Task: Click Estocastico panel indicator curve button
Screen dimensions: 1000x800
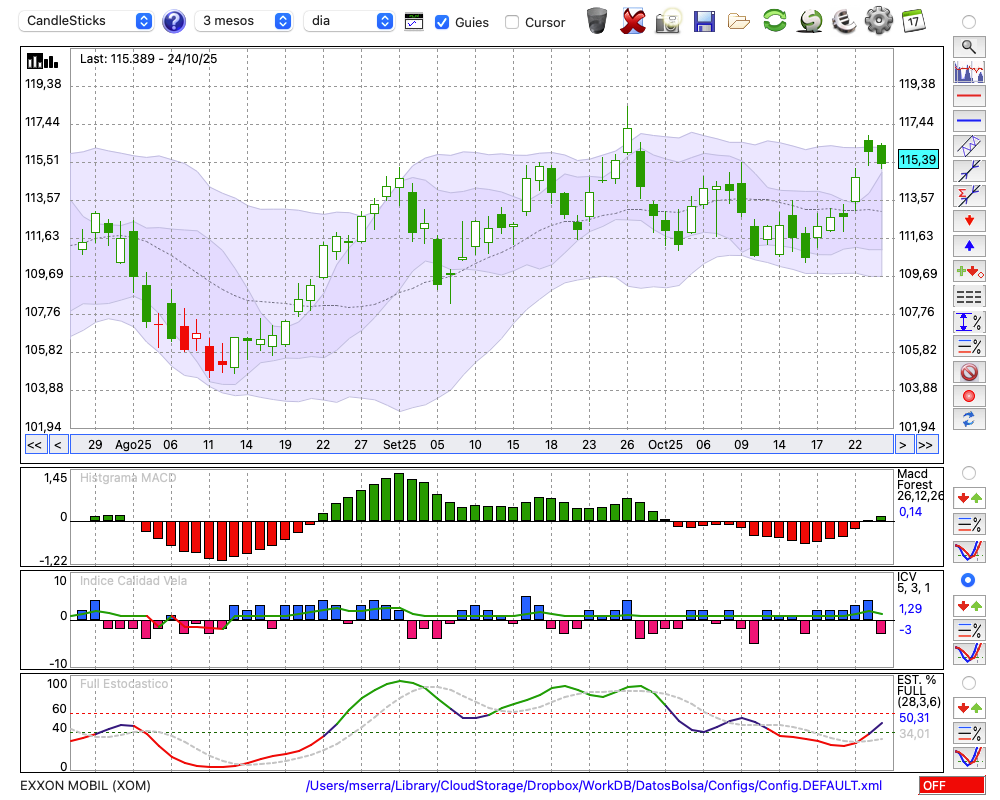Action: pyautogui.click(x=969, y=757)
